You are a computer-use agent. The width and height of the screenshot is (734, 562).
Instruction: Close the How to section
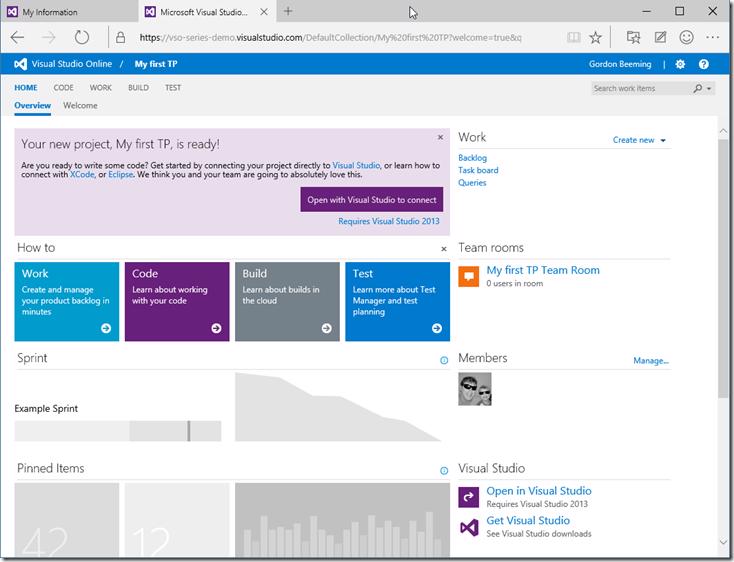coord(444,249)
